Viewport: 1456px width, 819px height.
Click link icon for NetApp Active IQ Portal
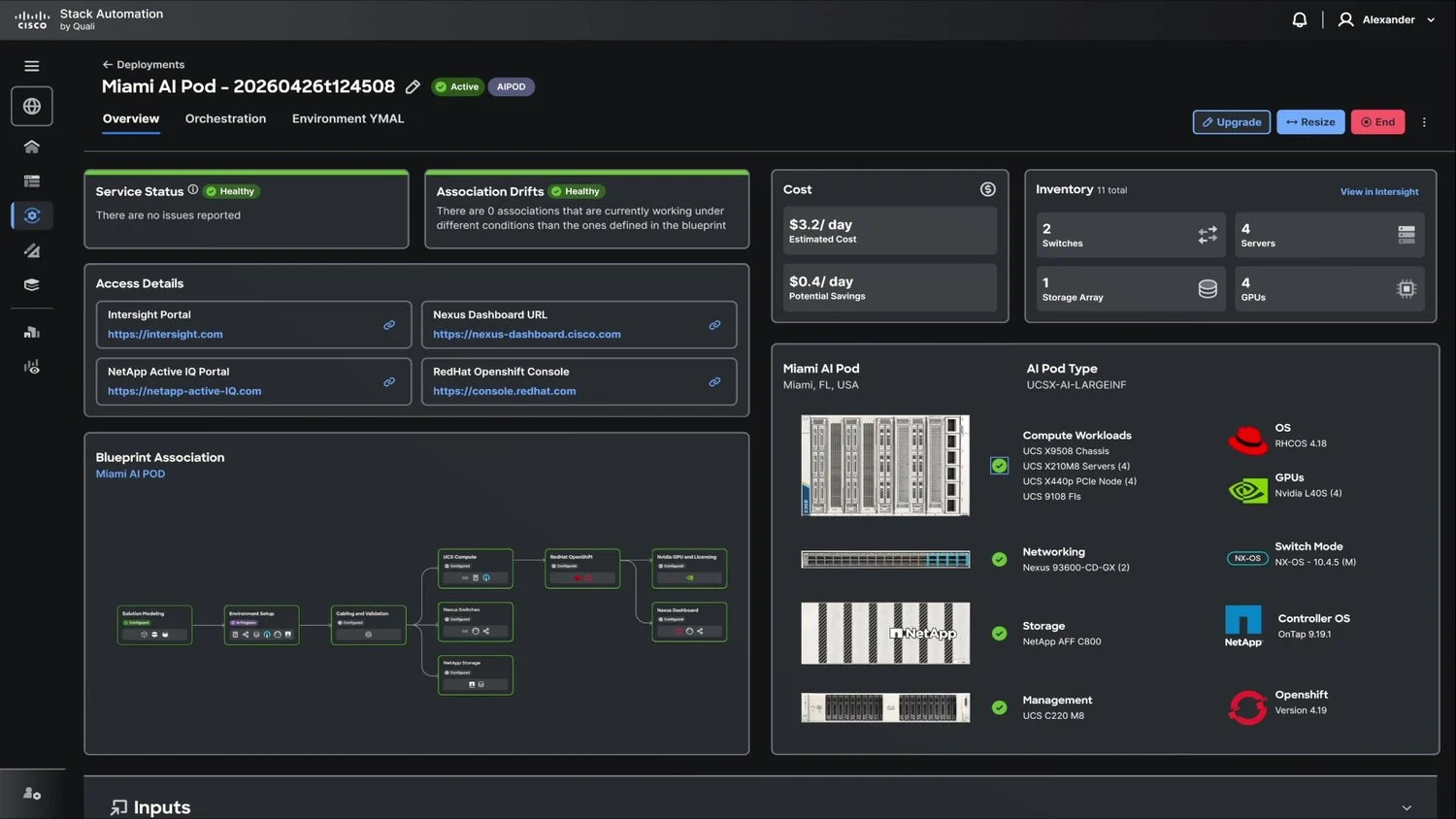[x=389, y=382]
